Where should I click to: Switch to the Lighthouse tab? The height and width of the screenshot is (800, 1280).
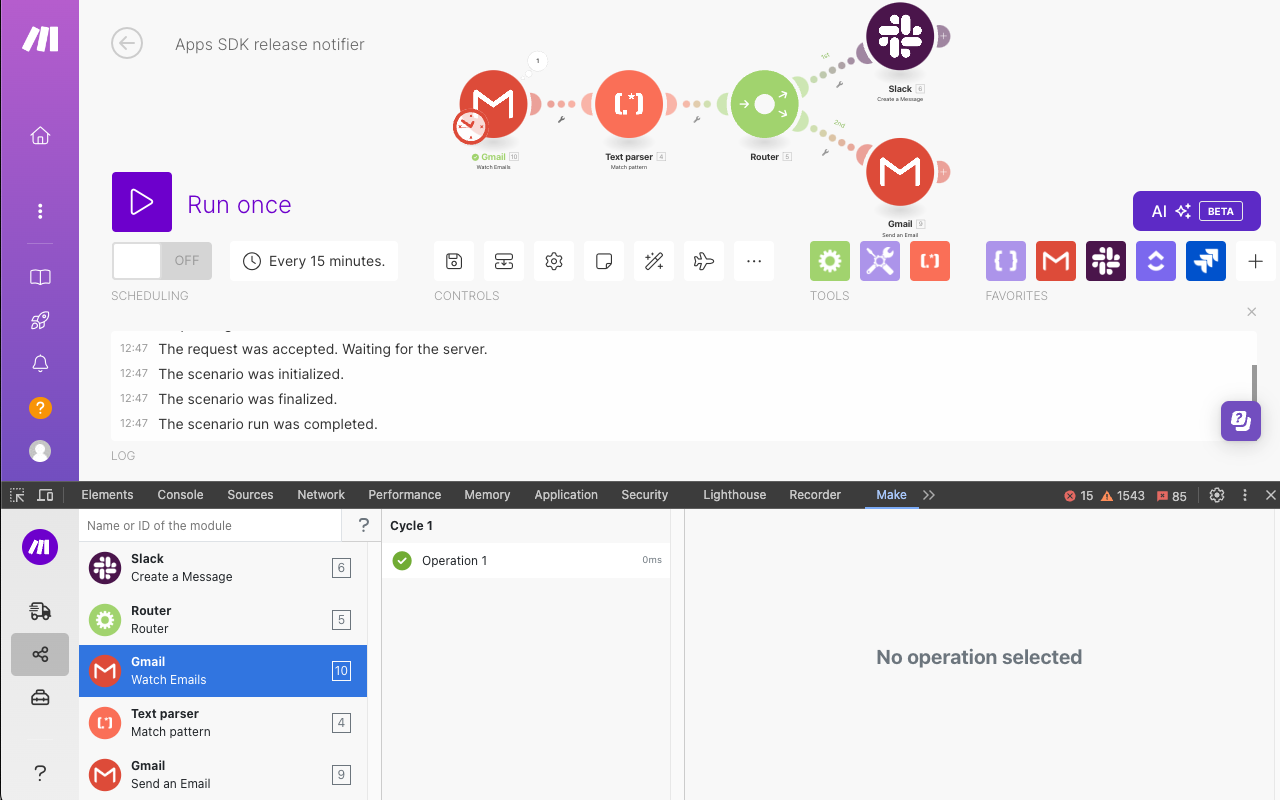click(x=735, y=495)
